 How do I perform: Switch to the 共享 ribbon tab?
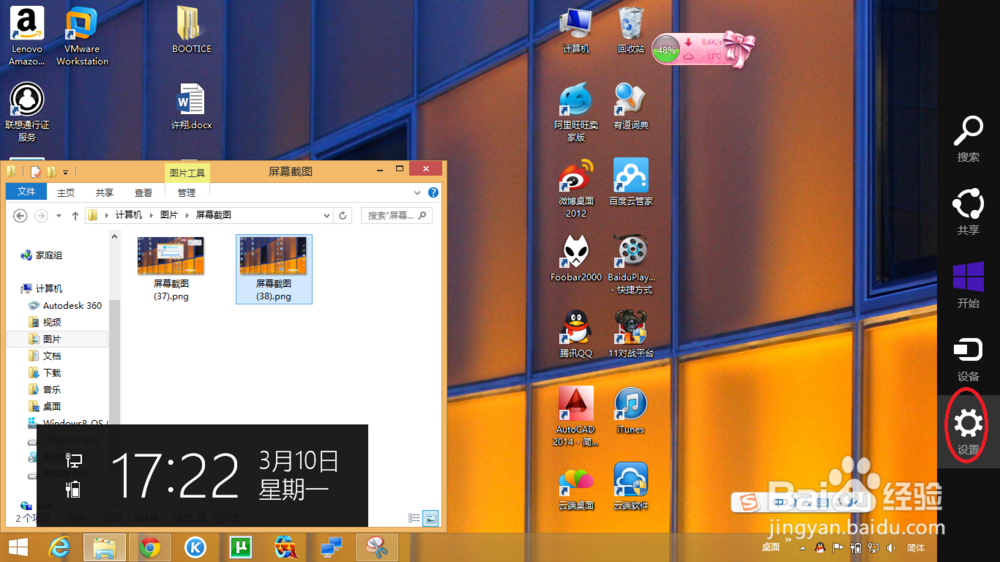(105, 193)
